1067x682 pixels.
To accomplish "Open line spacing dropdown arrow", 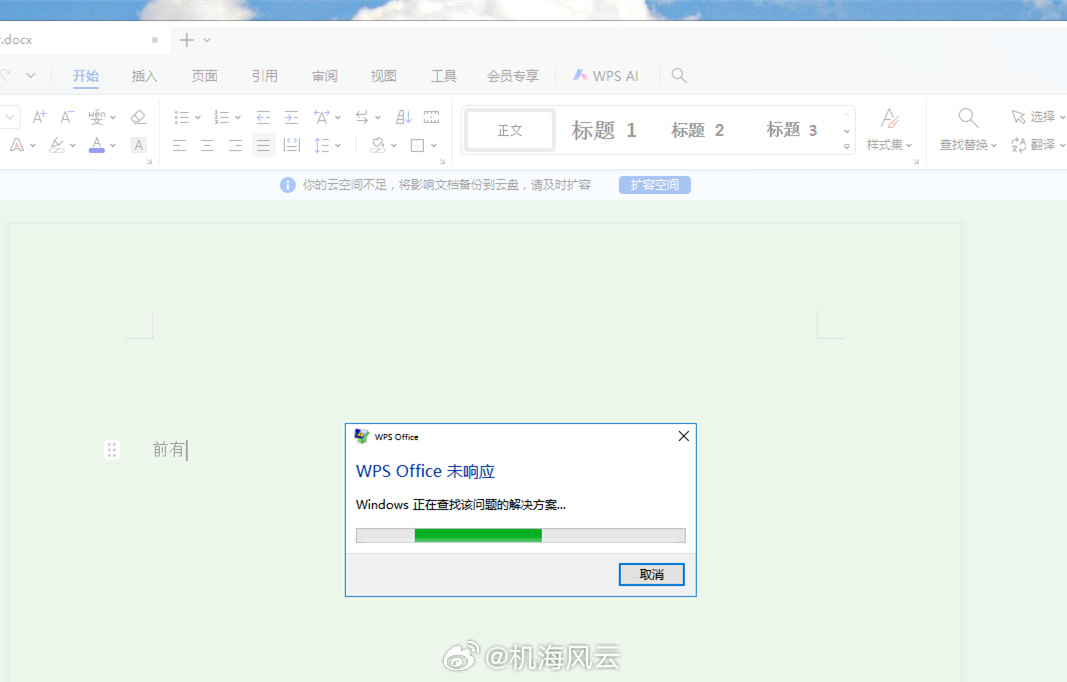I will point(338,146).
